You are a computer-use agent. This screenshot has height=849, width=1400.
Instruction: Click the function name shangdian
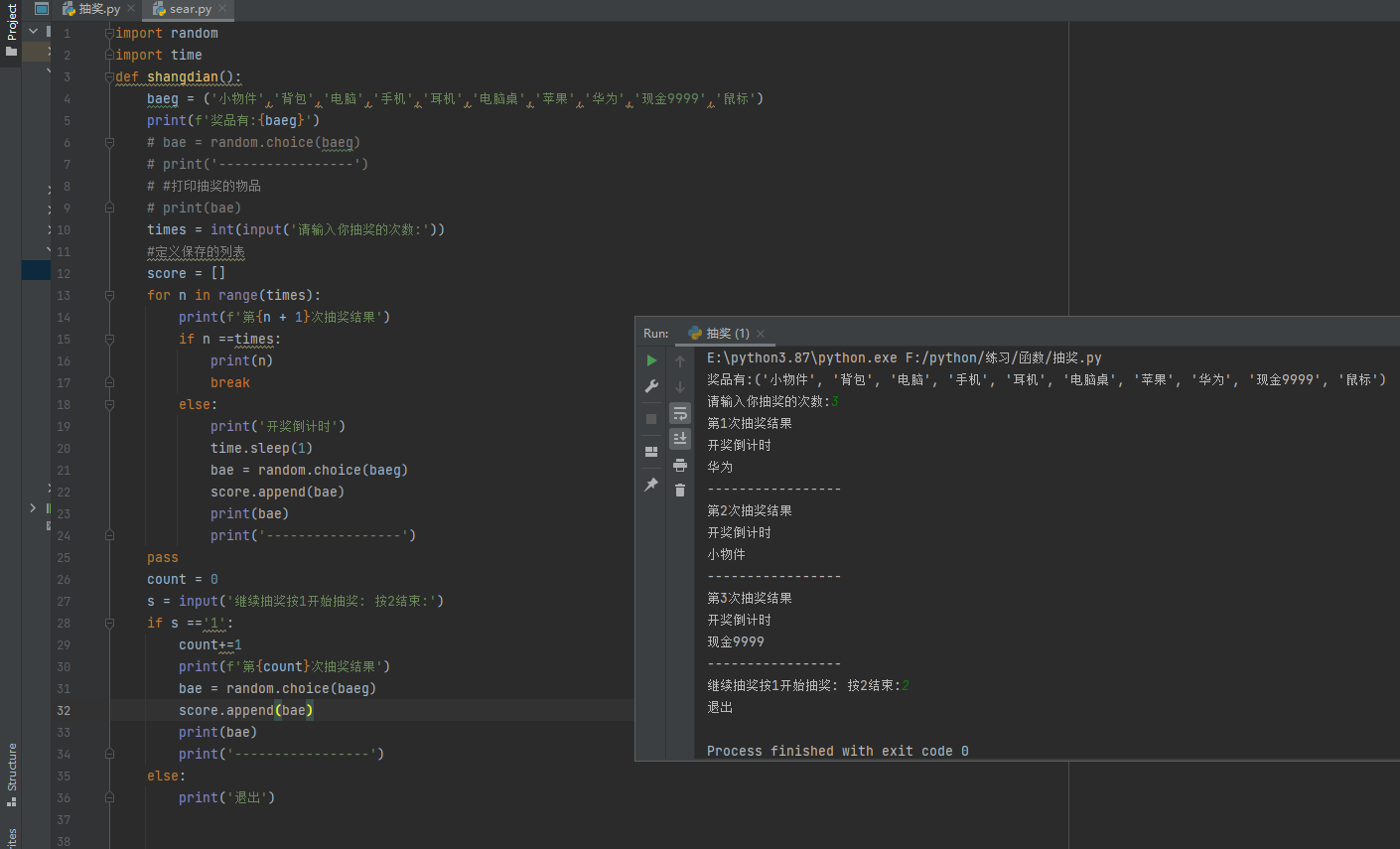click(183, 76)
